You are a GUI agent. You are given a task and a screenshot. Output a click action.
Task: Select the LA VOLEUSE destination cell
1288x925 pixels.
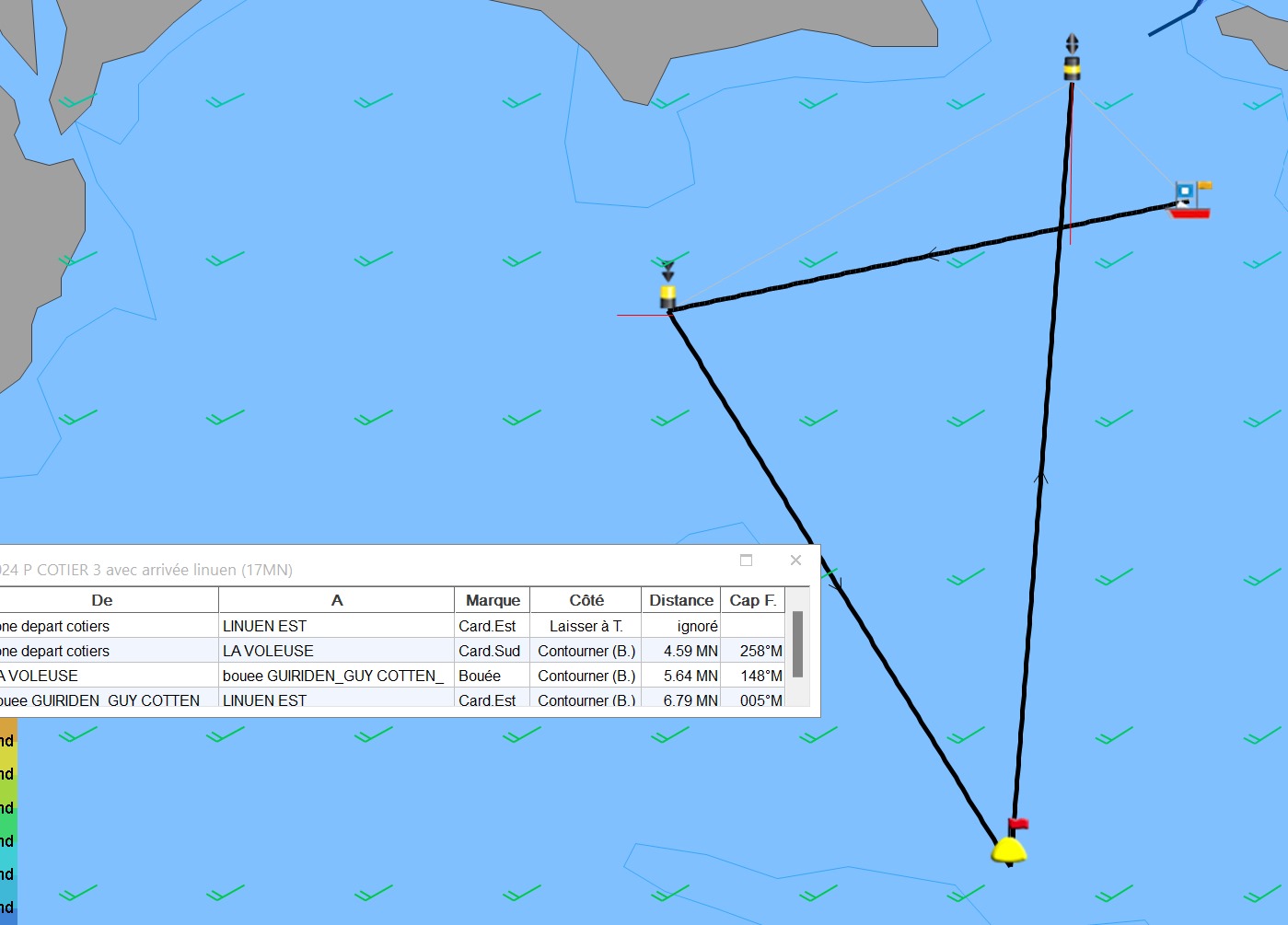tap(336, 651)
